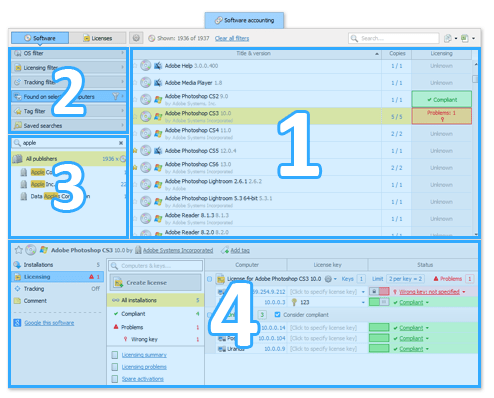Viewport: 494px width, 398px height.
Task: Click the disc icon of Adobe Help row
Action: pos(145,65)
